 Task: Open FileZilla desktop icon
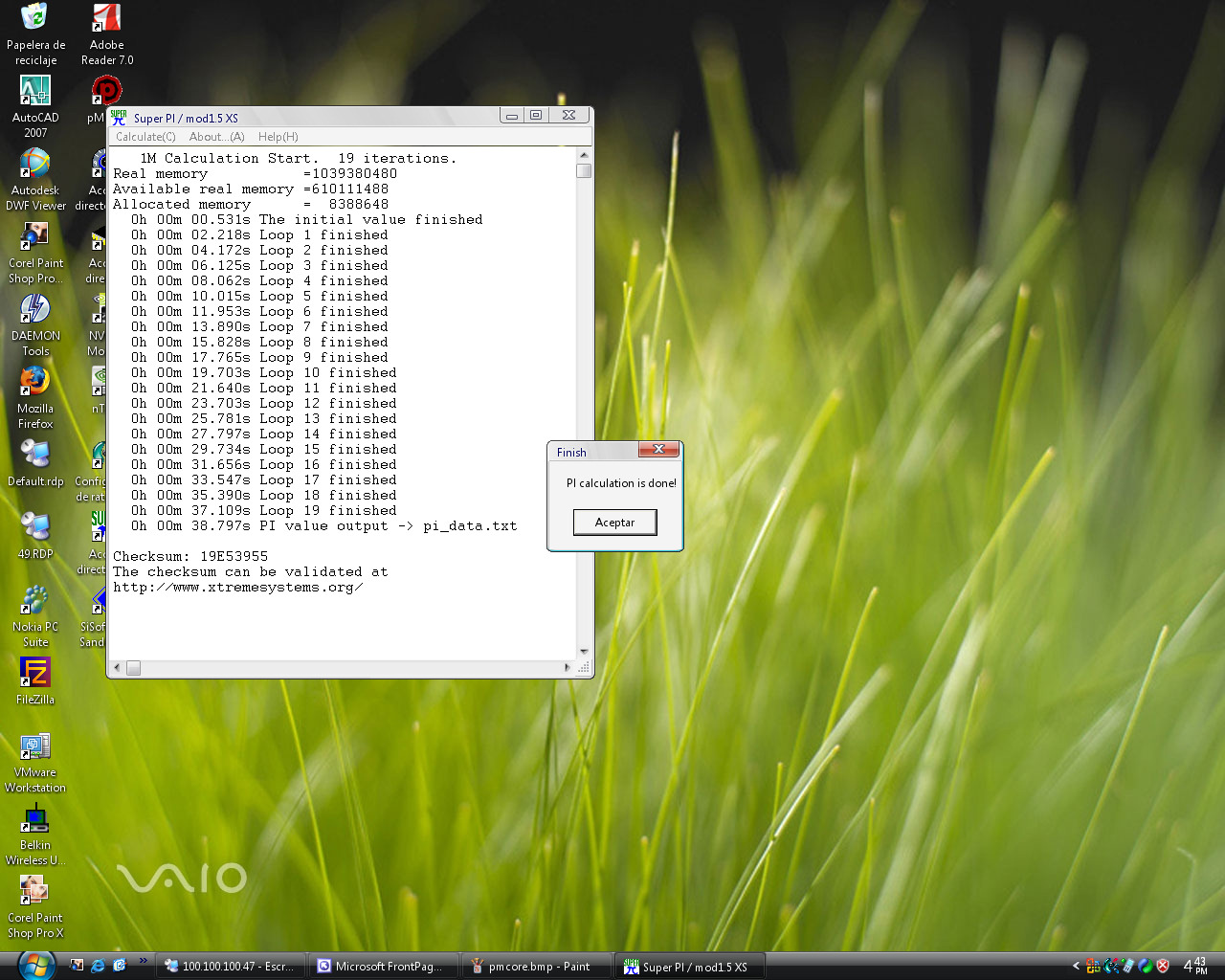click(35, 674)
